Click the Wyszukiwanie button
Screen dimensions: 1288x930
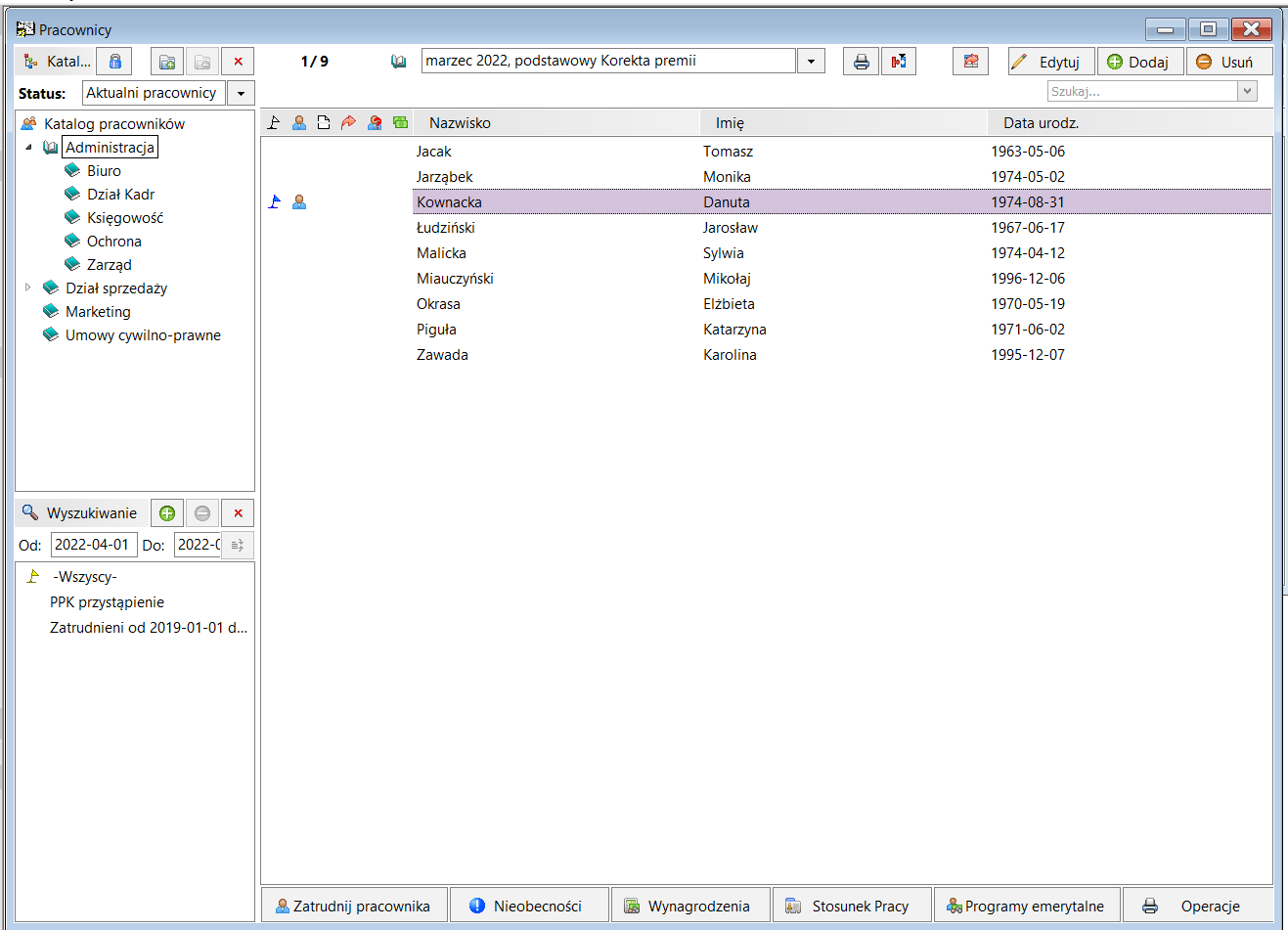[x=82, y=512]
